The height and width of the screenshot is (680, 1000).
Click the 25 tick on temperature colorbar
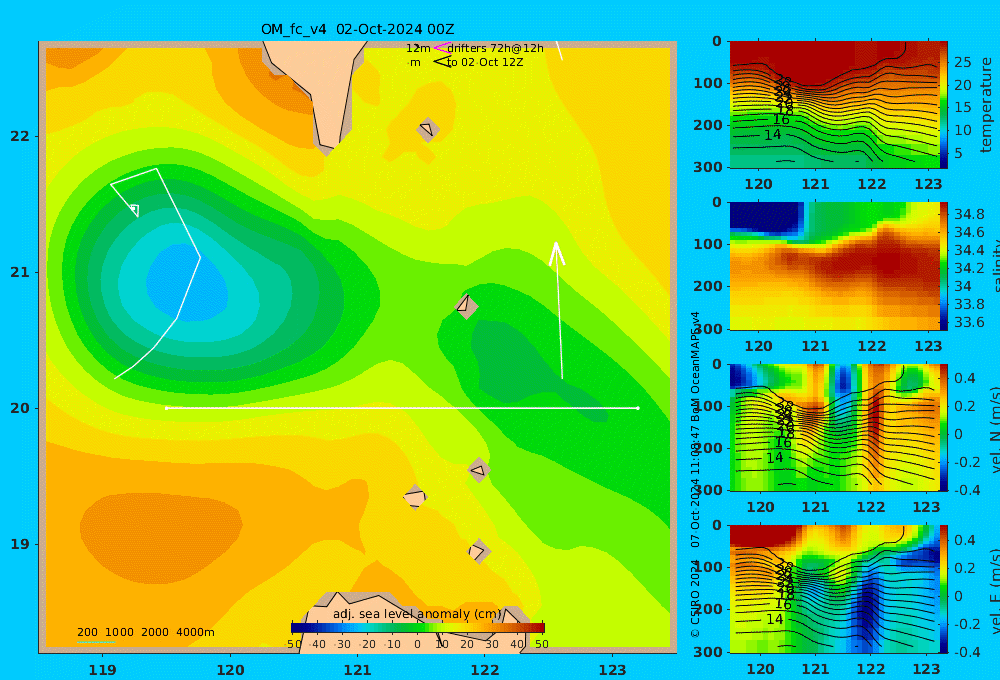pyautogui.click(x=963, y=62)
